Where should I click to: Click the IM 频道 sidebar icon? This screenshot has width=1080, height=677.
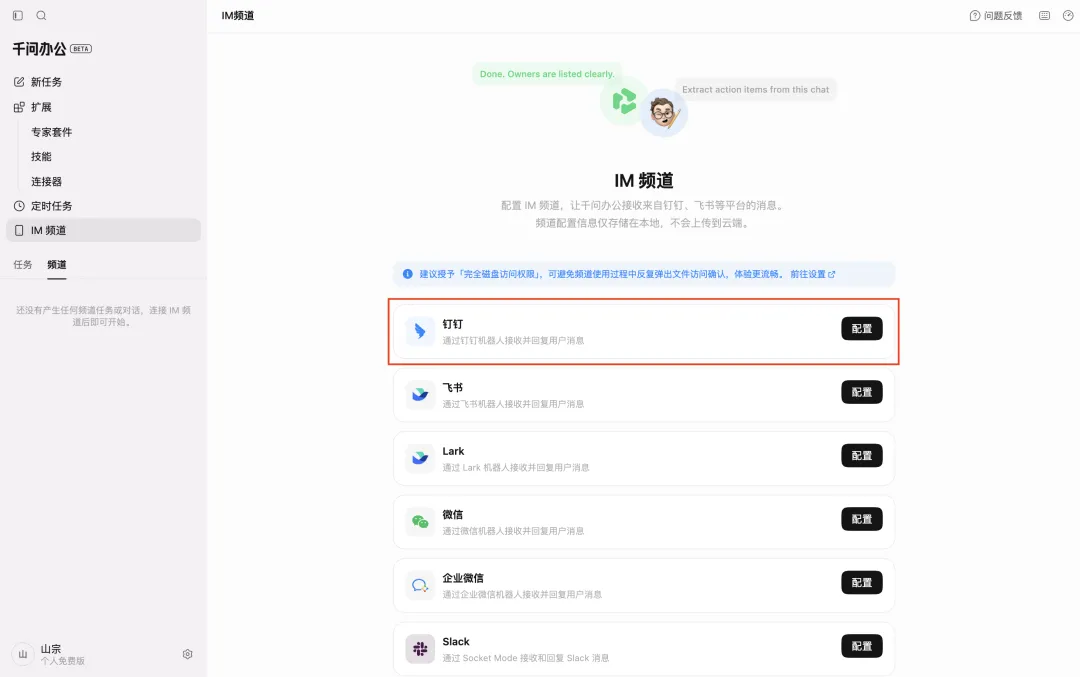(19, 231)
